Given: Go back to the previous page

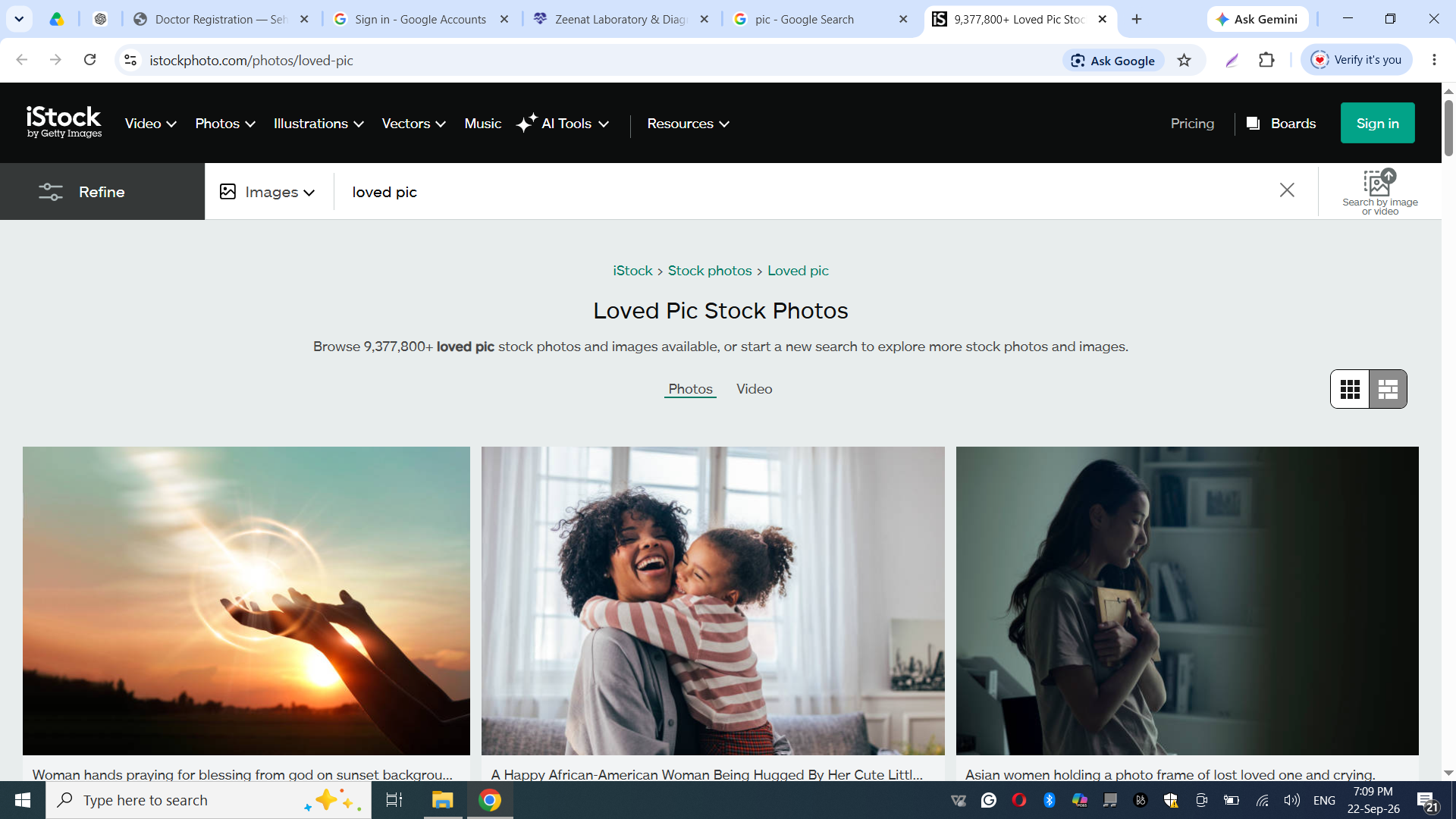Looking at the screenshot, I should click(21, 60).
